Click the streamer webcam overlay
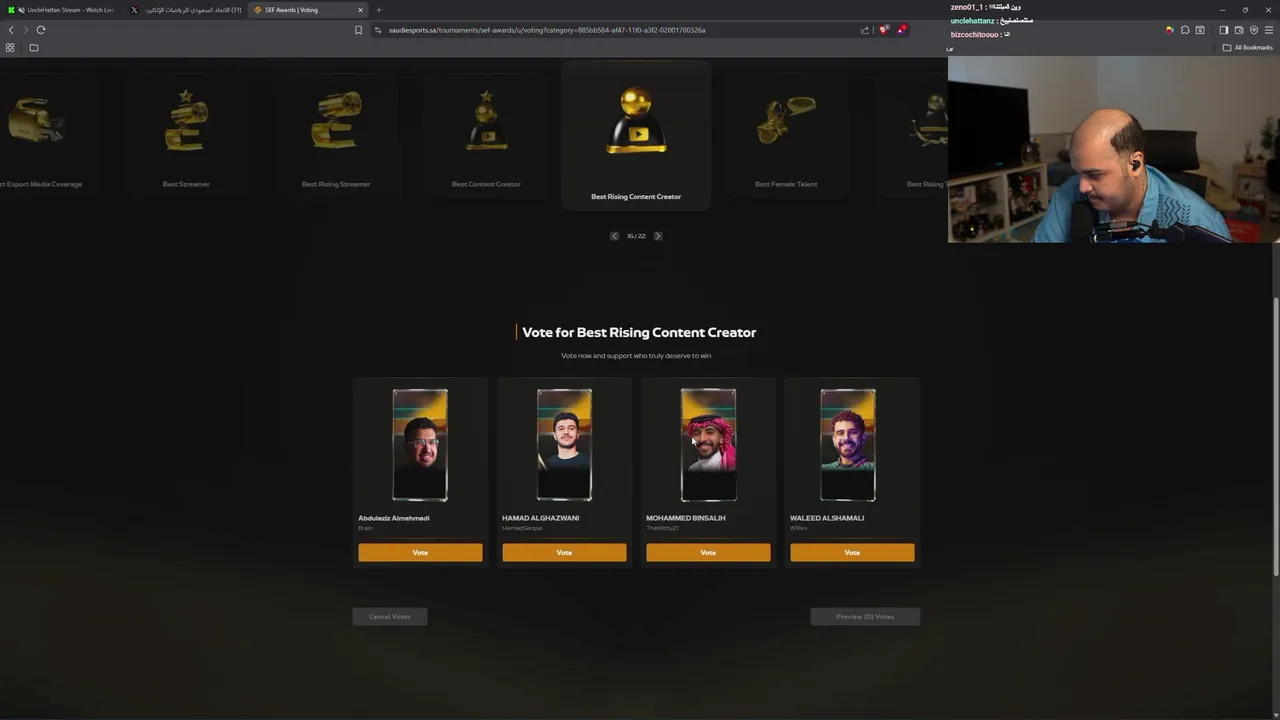This screenshot has width=1280, height=720. click(1114, 149)
